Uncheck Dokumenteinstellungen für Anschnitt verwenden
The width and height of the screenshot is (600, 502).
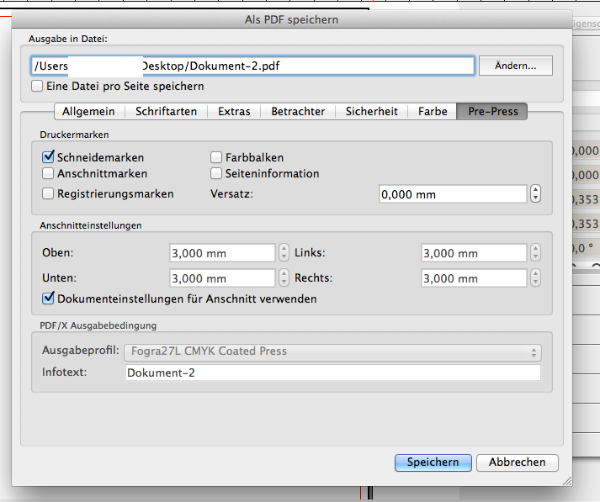(x=48, y=298)
